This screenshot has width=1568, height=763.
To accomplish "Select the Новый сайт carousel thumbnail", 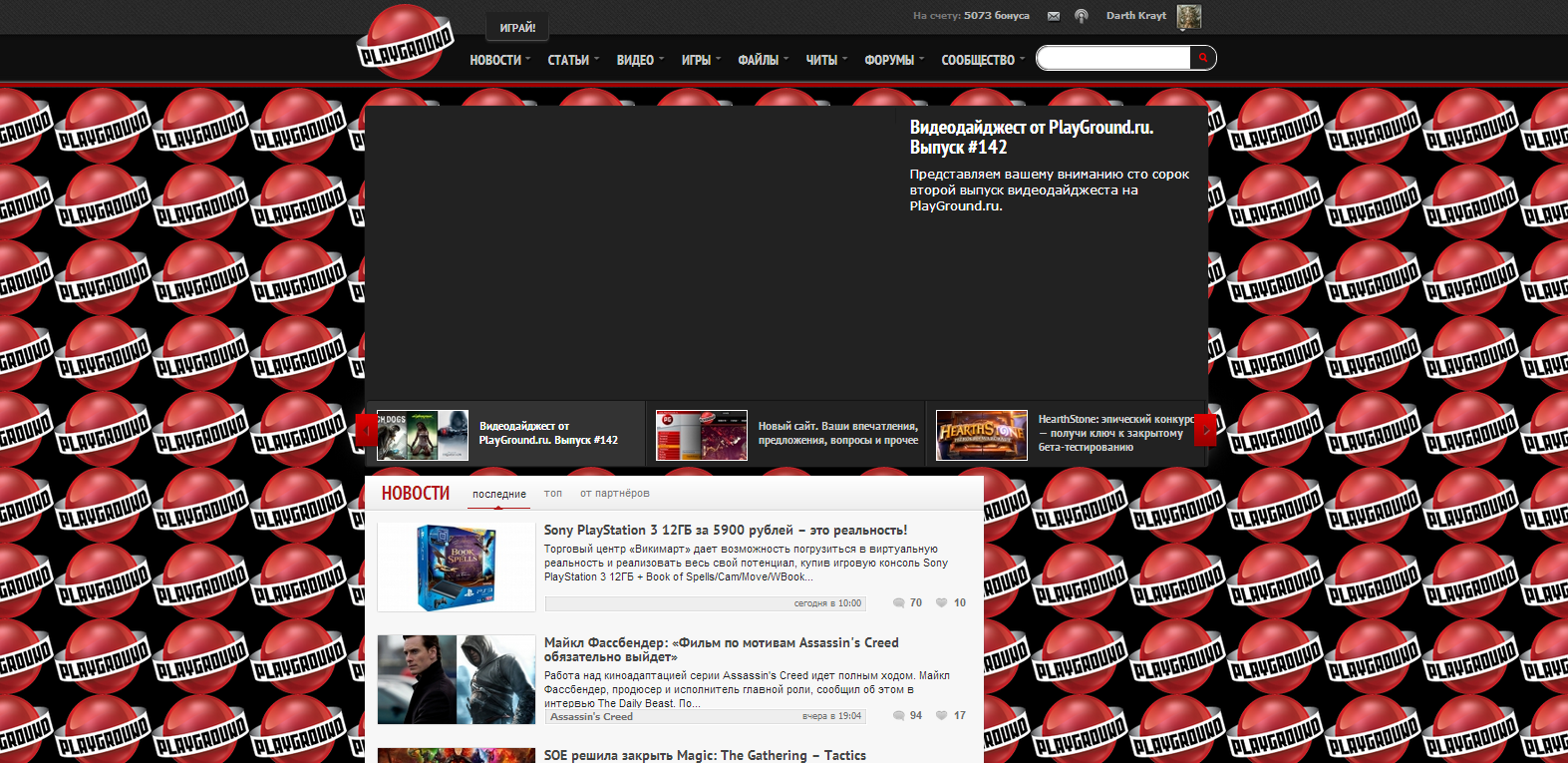I will pos(702,436).
